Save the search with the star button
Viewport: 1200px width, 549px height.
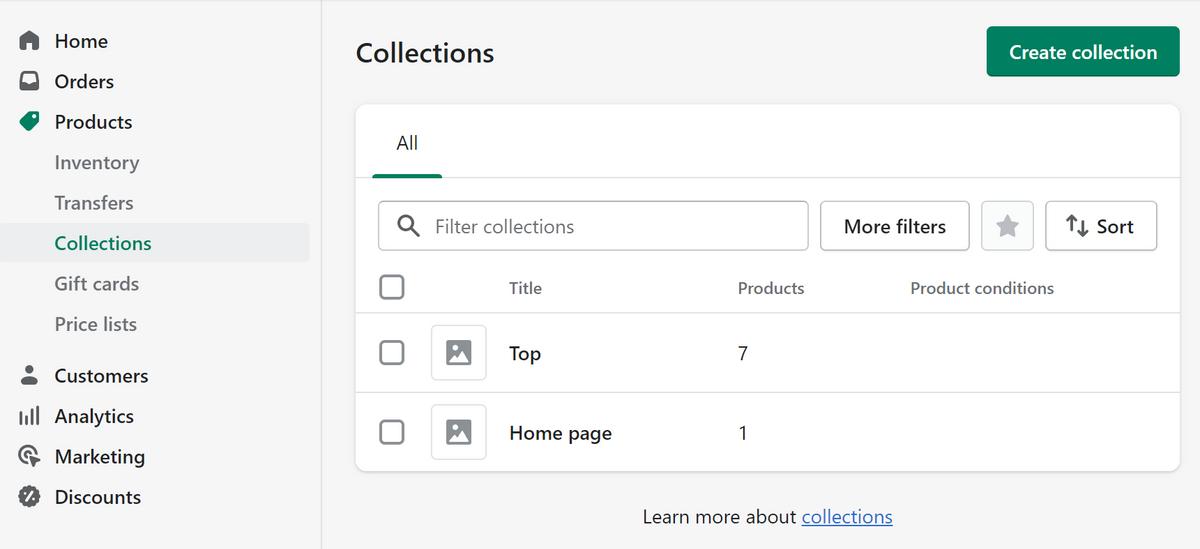coord(1008,226)
